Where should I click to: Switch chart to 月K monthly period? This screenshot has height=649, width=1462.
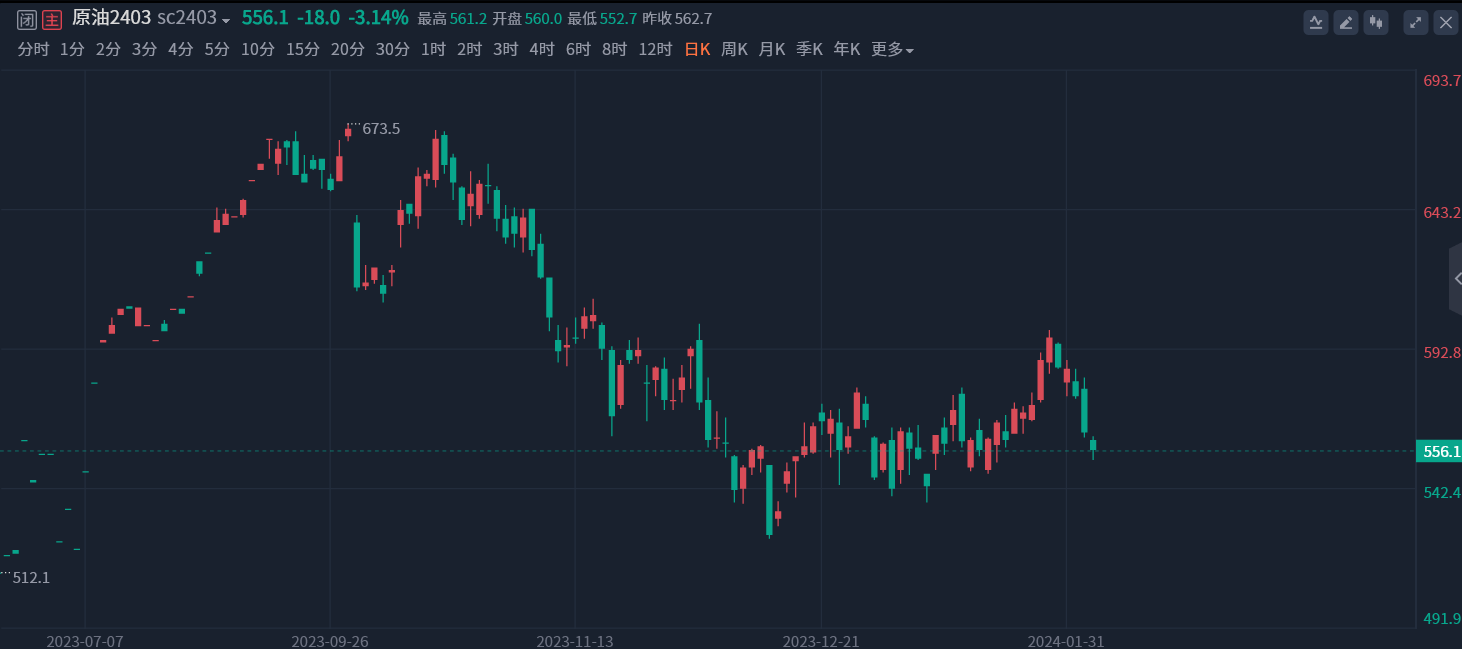(x=771, y=49)
